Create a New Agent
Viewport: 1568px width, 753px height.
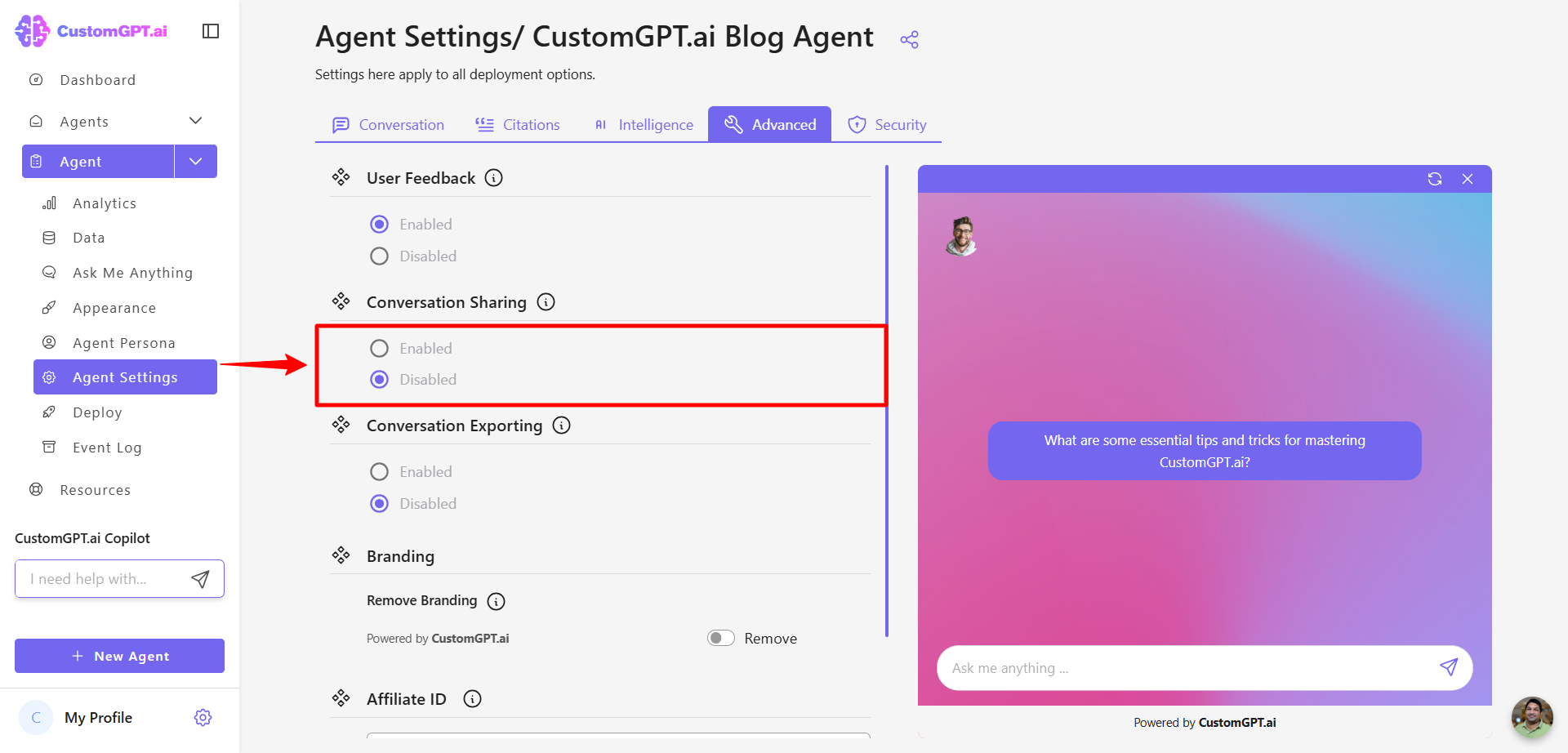(x=119, y=656)
